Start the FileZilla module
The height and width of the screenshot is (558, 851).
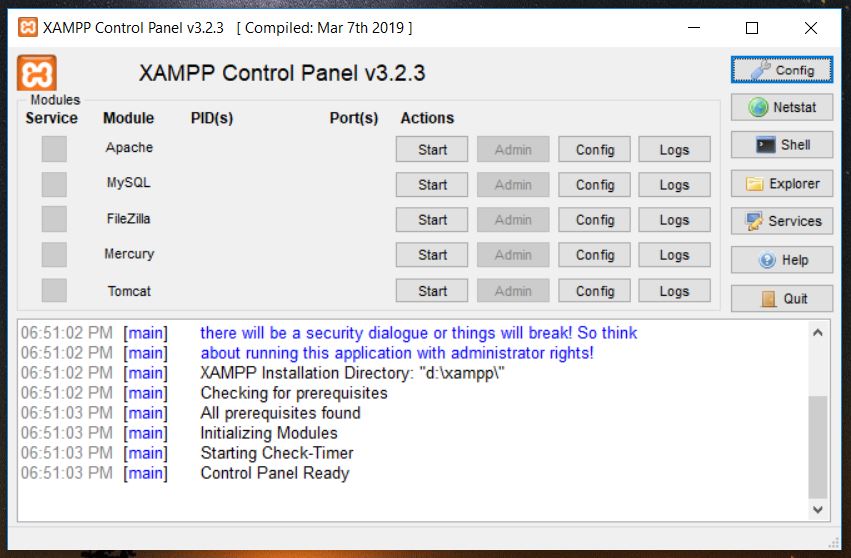tap(431, 220)
